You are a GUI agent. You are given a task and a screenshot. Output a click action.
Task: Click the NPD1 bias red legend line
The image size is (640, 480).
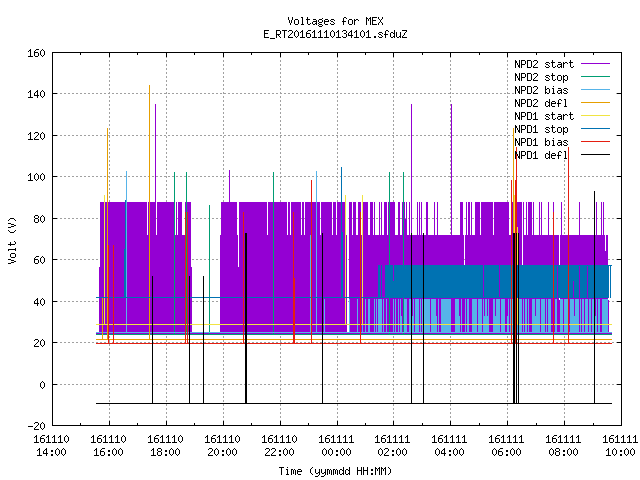pos(595,142)
